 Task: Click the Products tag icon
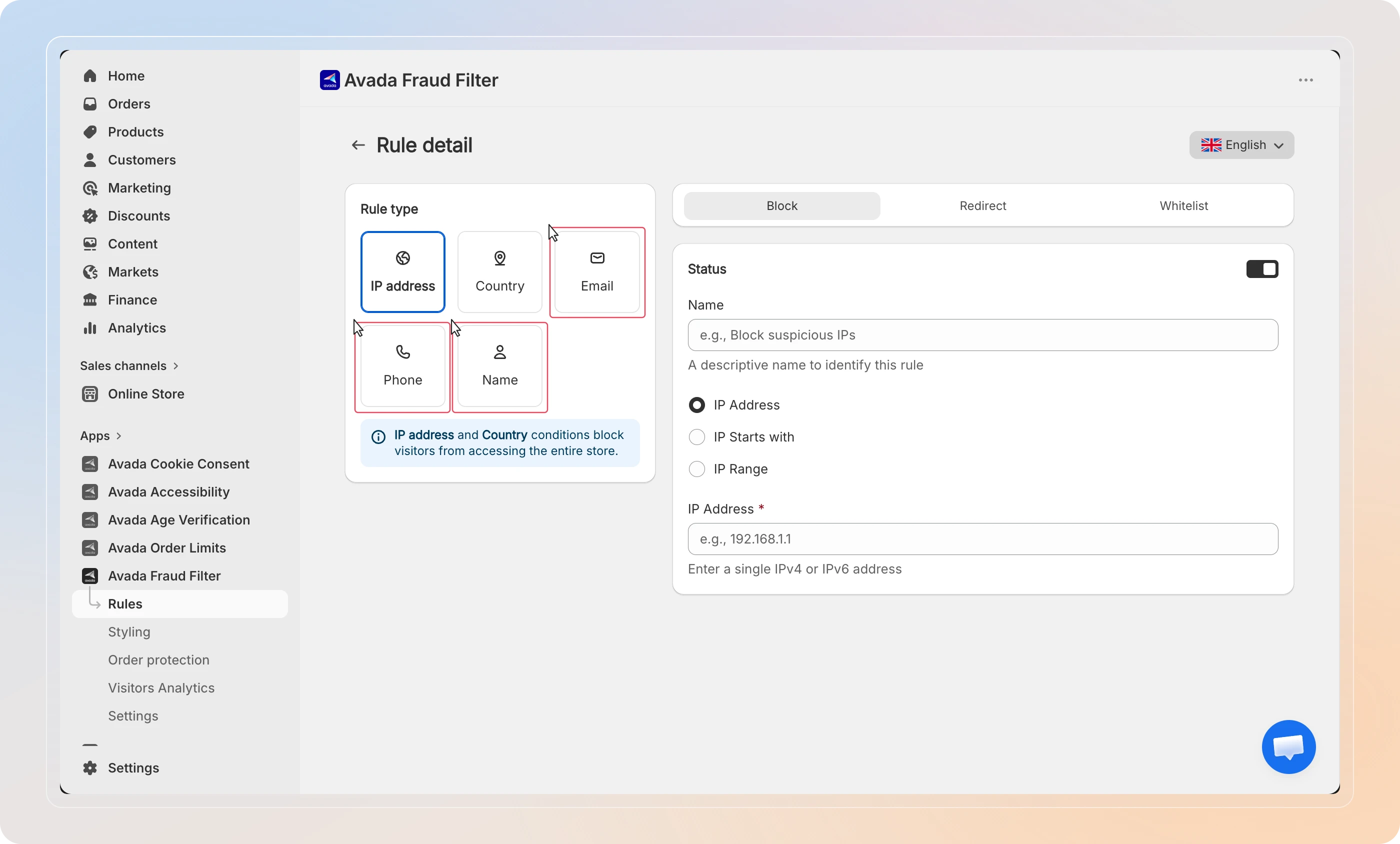(90, 132)
